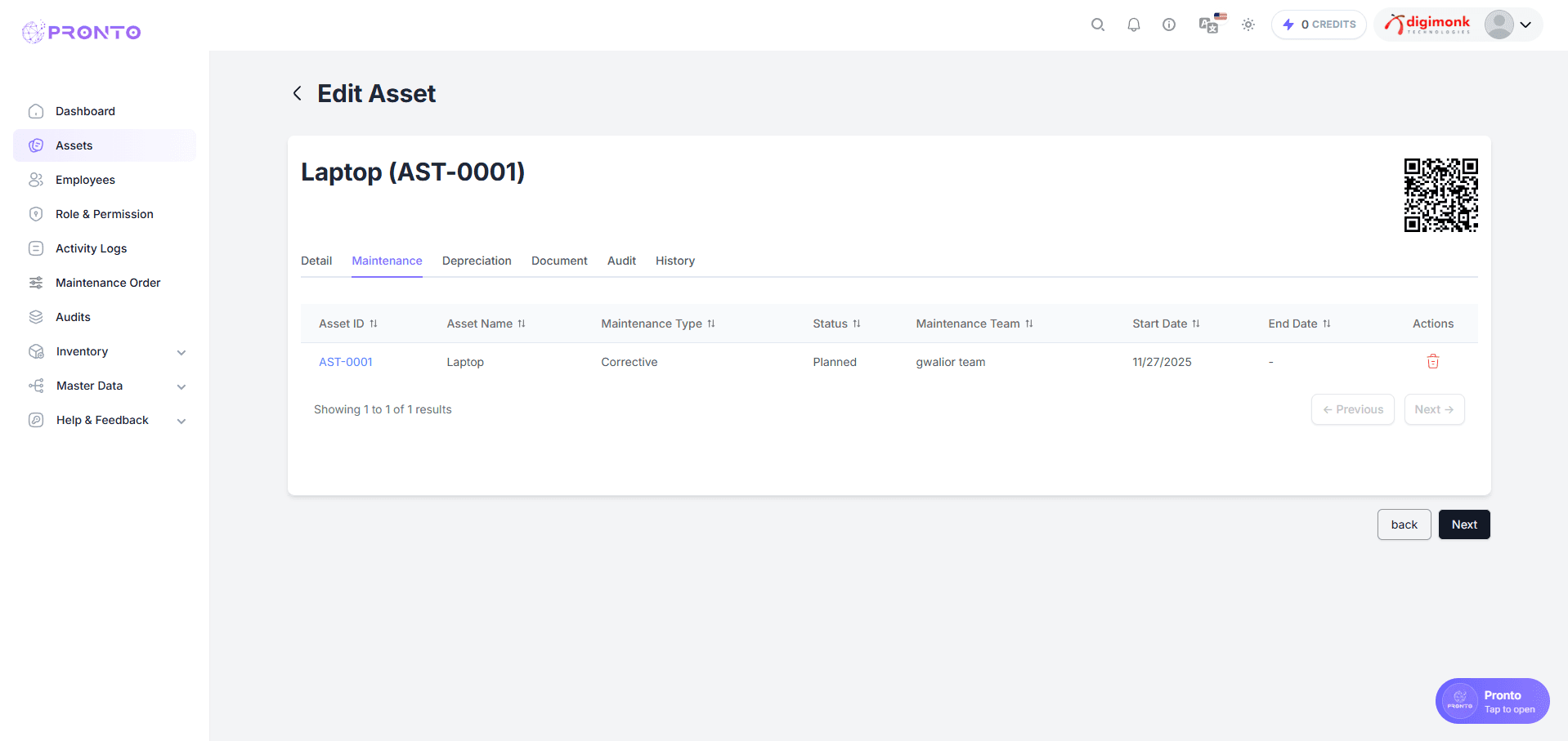The image size is (1568, 741).
Task: Sort table by Asset ID column
Action: [373, 324]
